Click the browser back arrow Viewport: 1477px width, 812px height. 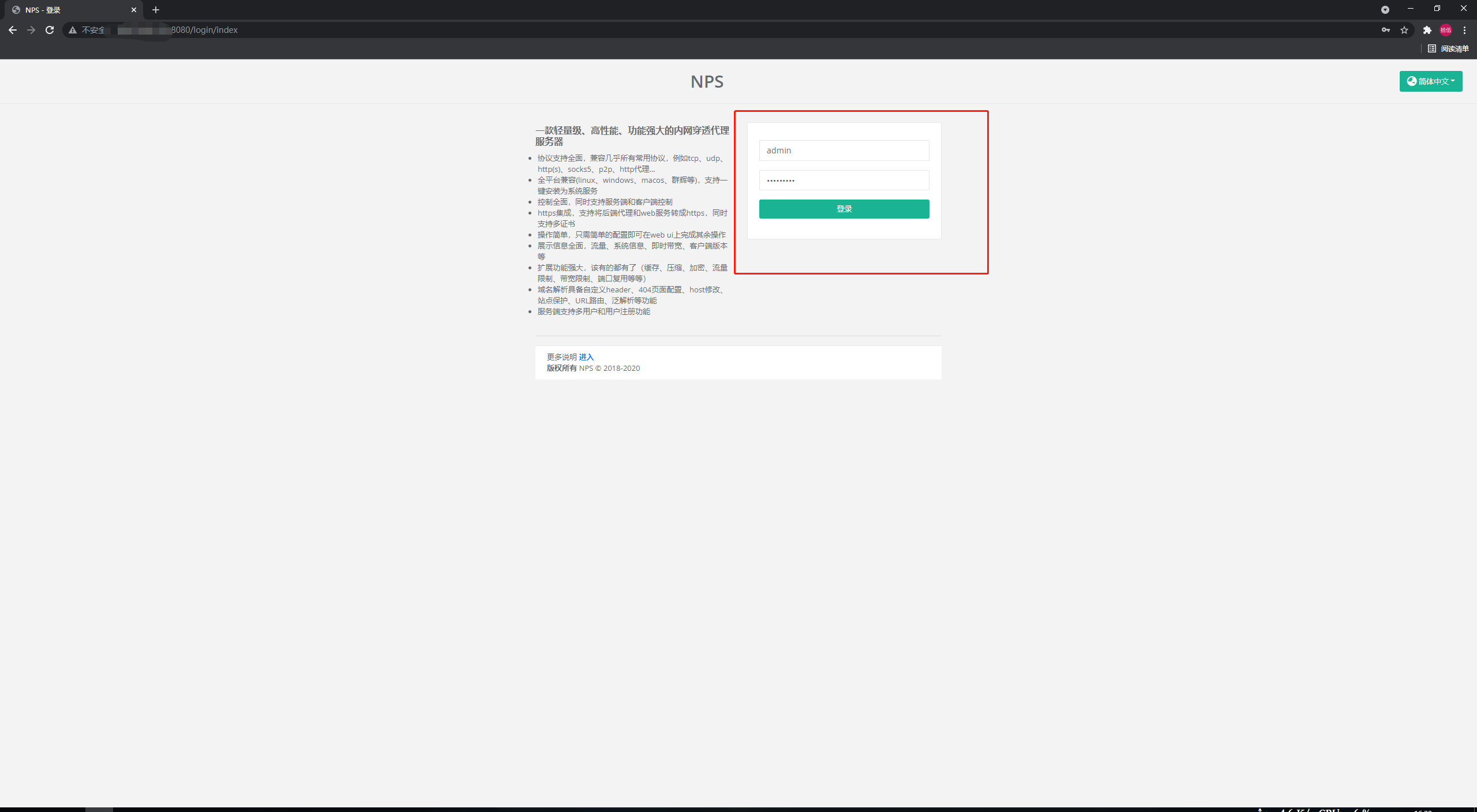pyautogui.click(x=13, y=30)
